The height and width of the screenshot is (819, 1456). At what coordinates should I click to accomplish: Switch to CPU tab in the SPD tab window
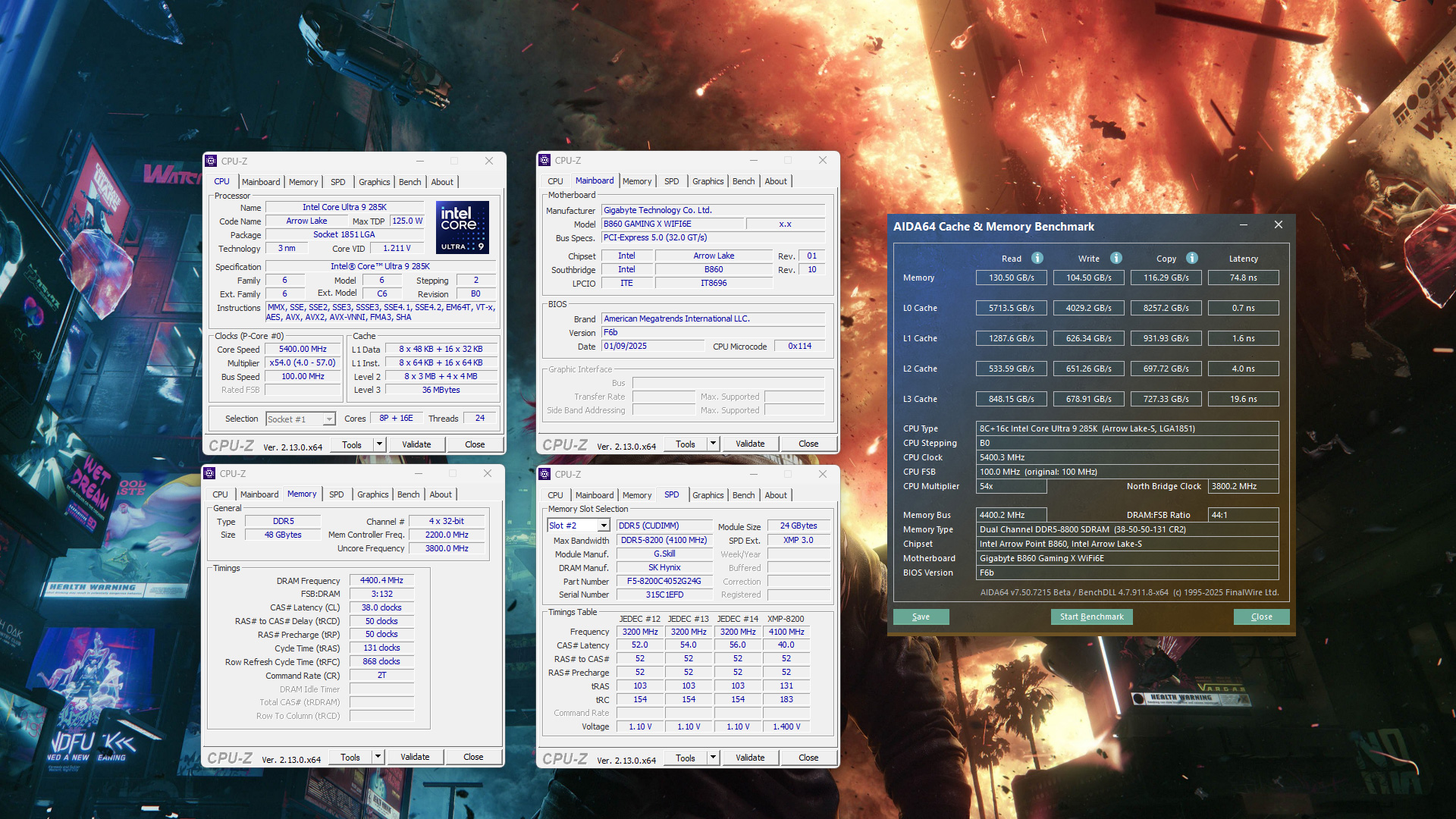tap(556, 495)
